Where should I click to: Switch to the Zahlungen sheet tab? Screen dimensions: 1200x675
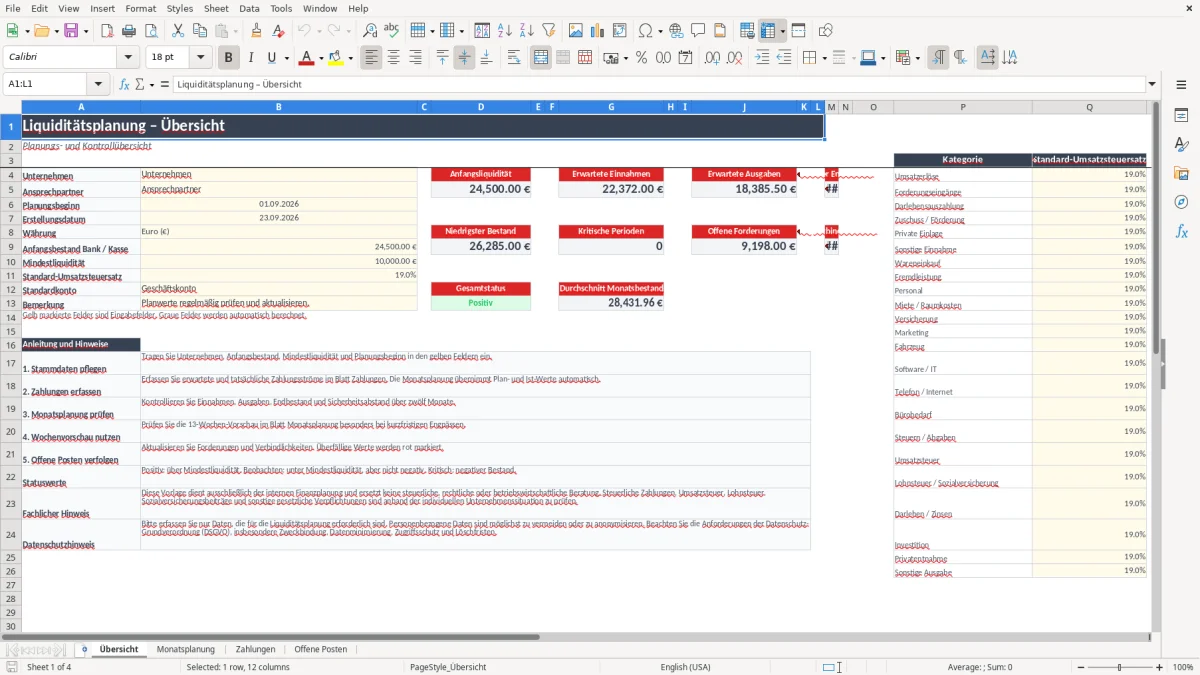pyautogui.click(x=255, y=649)
